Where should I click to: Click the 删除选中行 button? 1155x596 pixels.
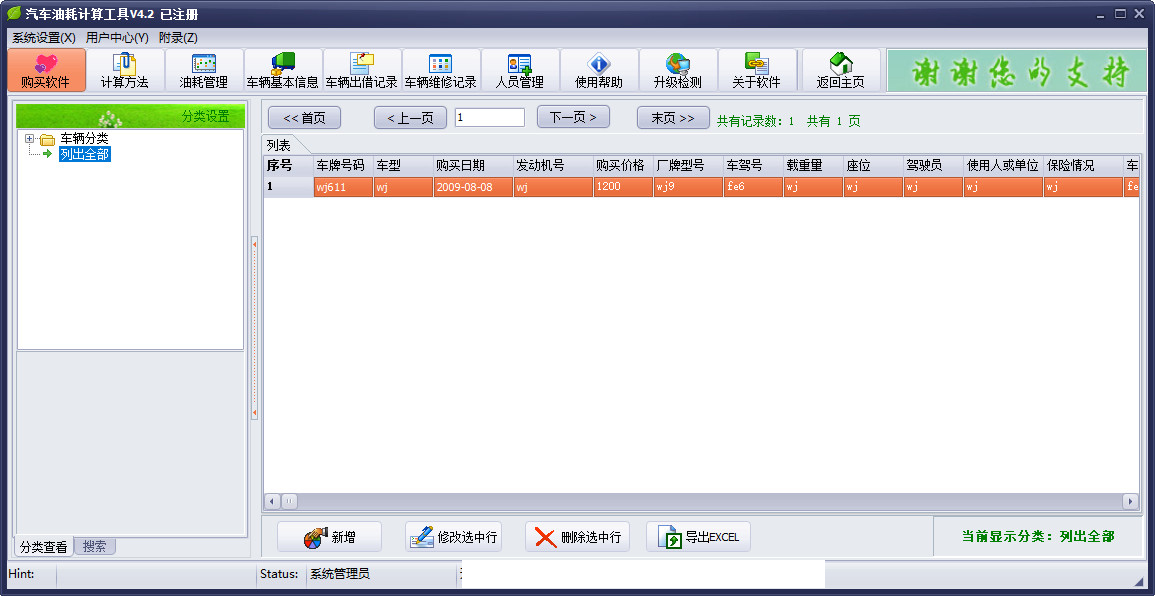tap(577, 537)
